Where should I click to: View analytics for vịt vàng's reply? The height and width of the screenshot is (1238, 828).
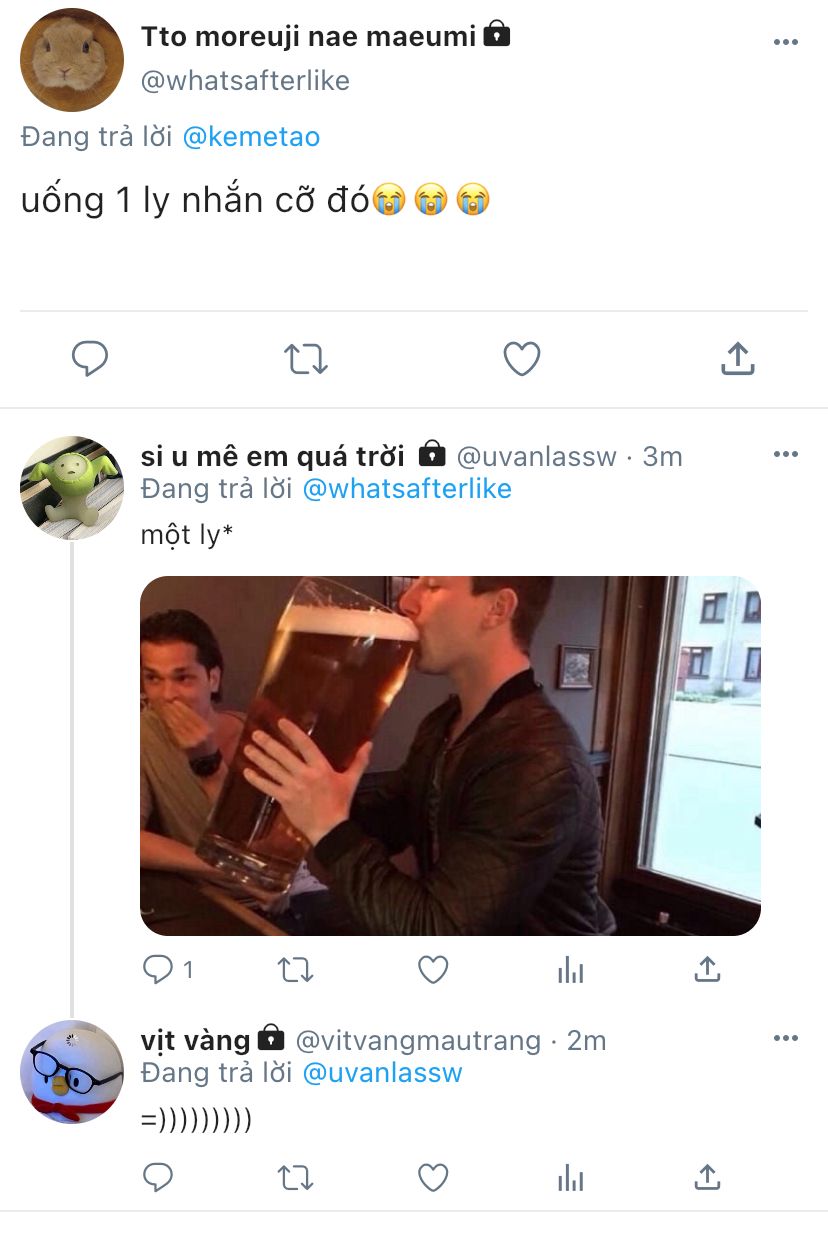click(570, 1178)
